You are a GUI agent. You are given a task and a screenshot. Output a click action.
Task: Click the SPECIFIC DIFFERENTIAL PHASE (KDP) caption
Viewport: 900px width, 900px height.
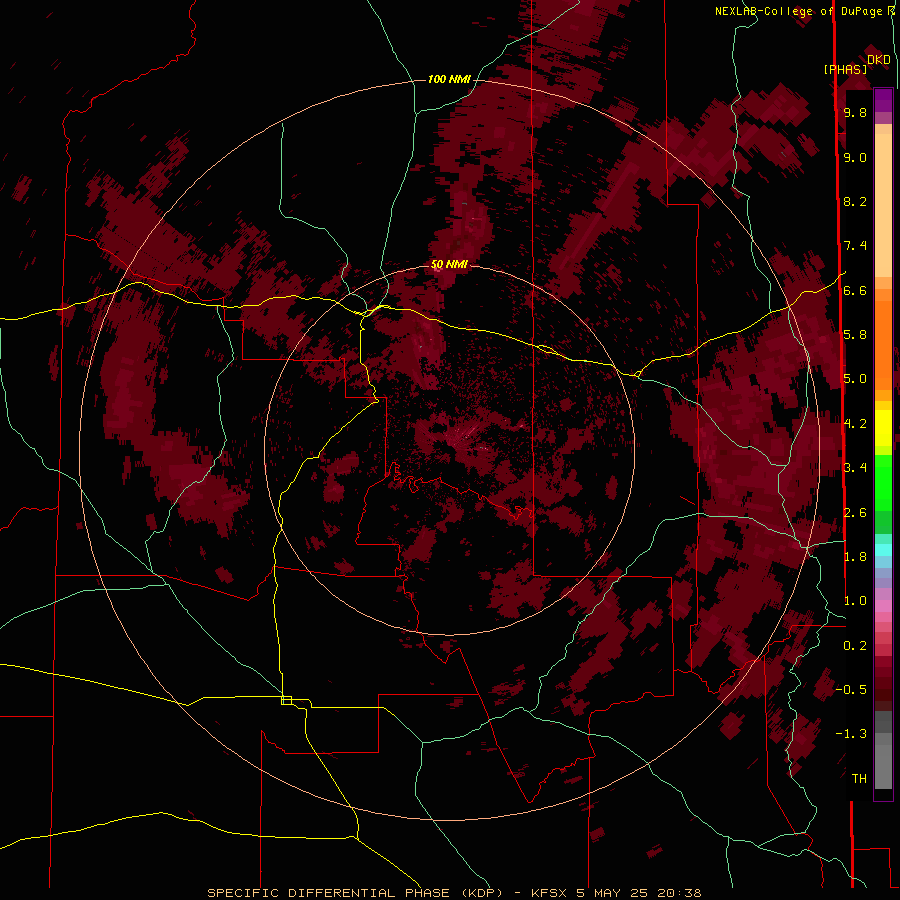[x=355, y=893]
